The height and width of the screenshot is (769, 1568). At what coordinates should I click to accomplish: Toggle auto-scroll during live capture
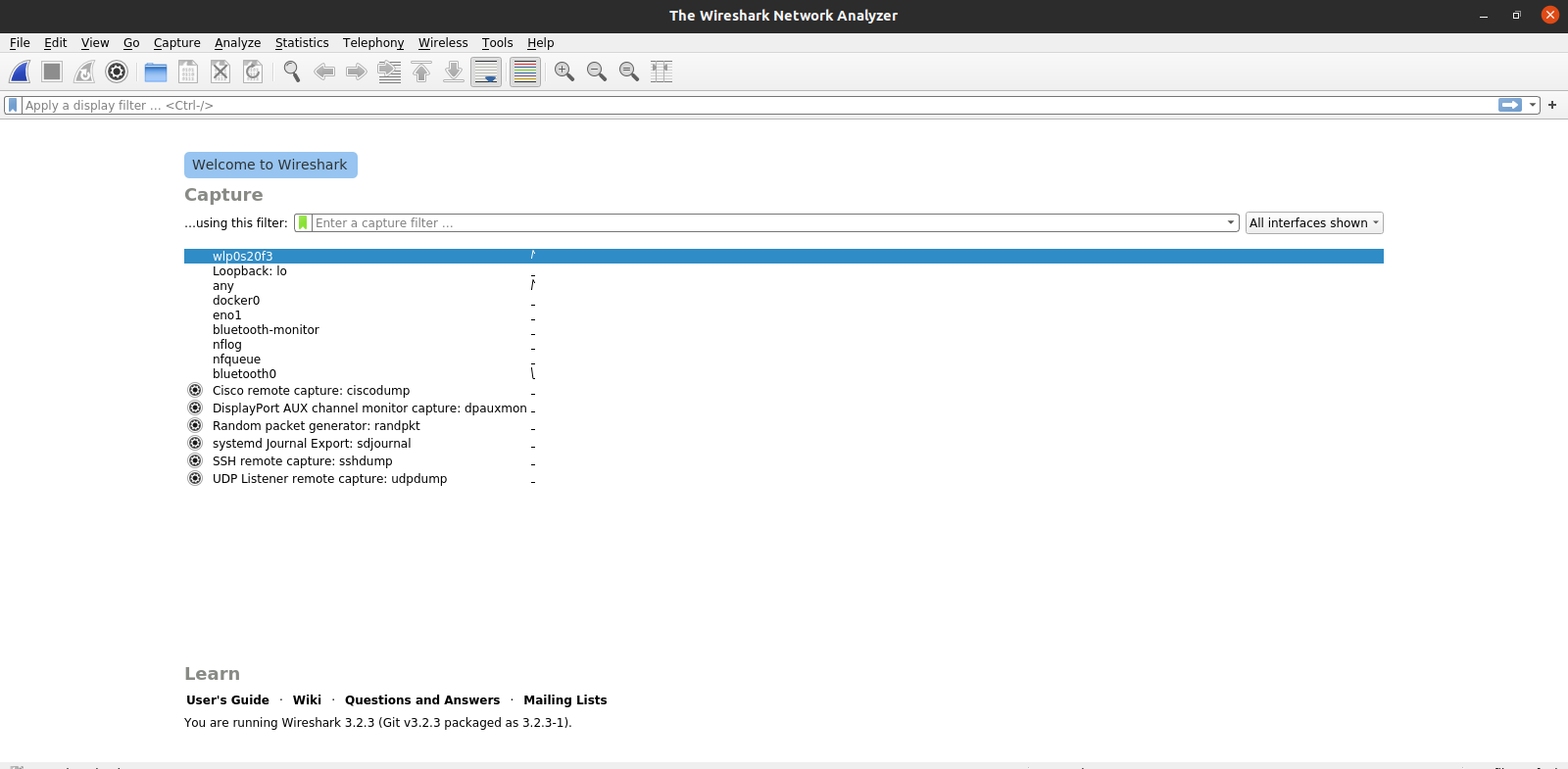(486, 72)
